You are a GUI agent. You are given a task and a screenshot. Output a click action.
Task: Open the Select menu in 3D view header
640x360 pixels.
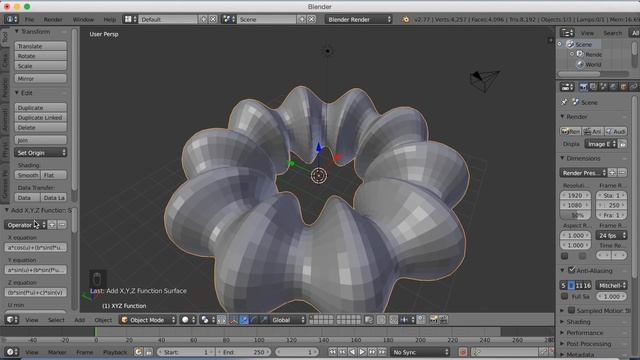(x=56, y=320)
